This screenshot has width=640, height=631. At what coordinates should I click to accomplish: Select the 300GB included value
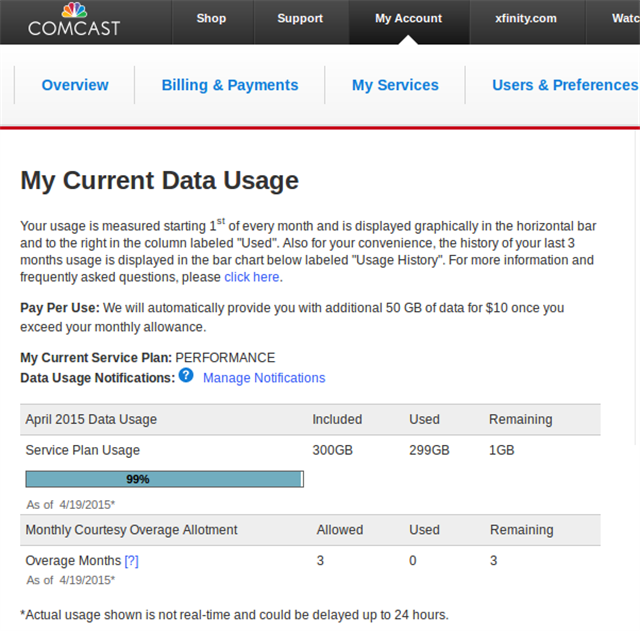tap(333, 450)
